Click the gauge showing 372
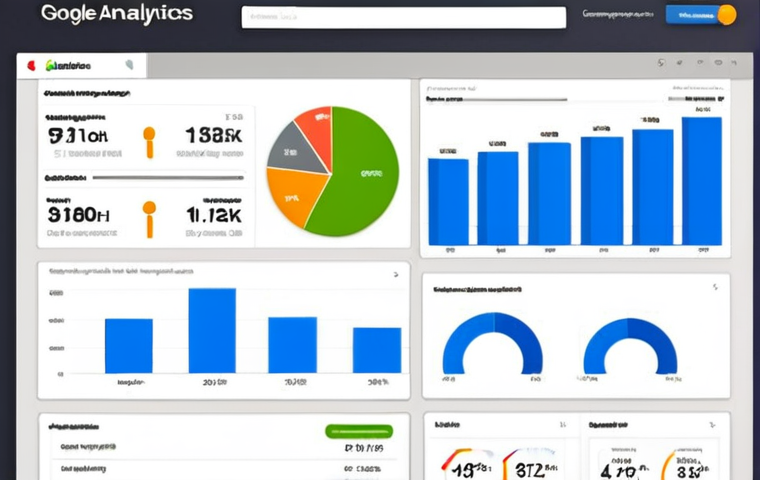The image size is (760, 480). [x=530, y=464]
